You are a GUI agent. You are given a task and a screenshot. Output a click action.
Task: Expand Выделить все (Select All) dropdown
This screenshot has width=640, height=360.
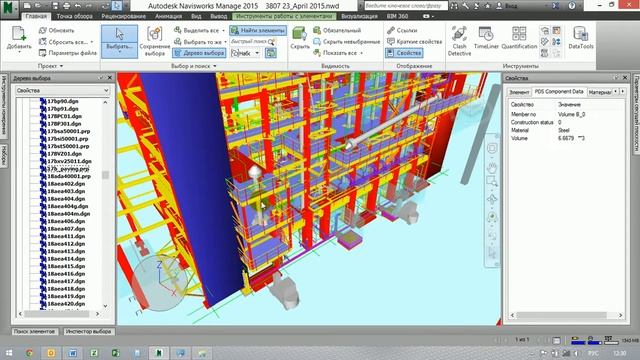click(x=223, y=31)
